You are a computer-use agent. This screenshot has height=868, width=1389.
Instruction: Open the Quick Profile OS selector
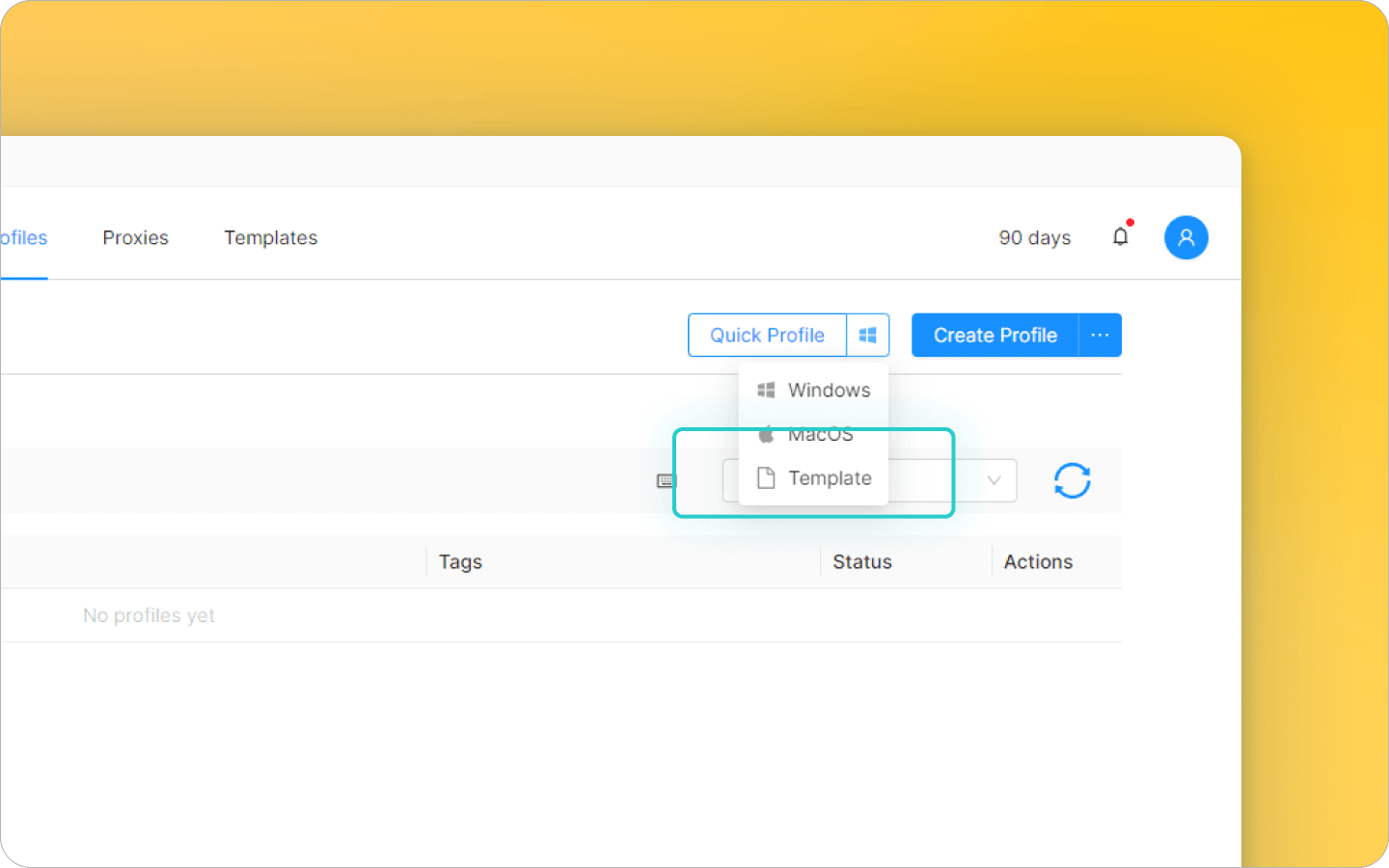(x=868, y=335)
